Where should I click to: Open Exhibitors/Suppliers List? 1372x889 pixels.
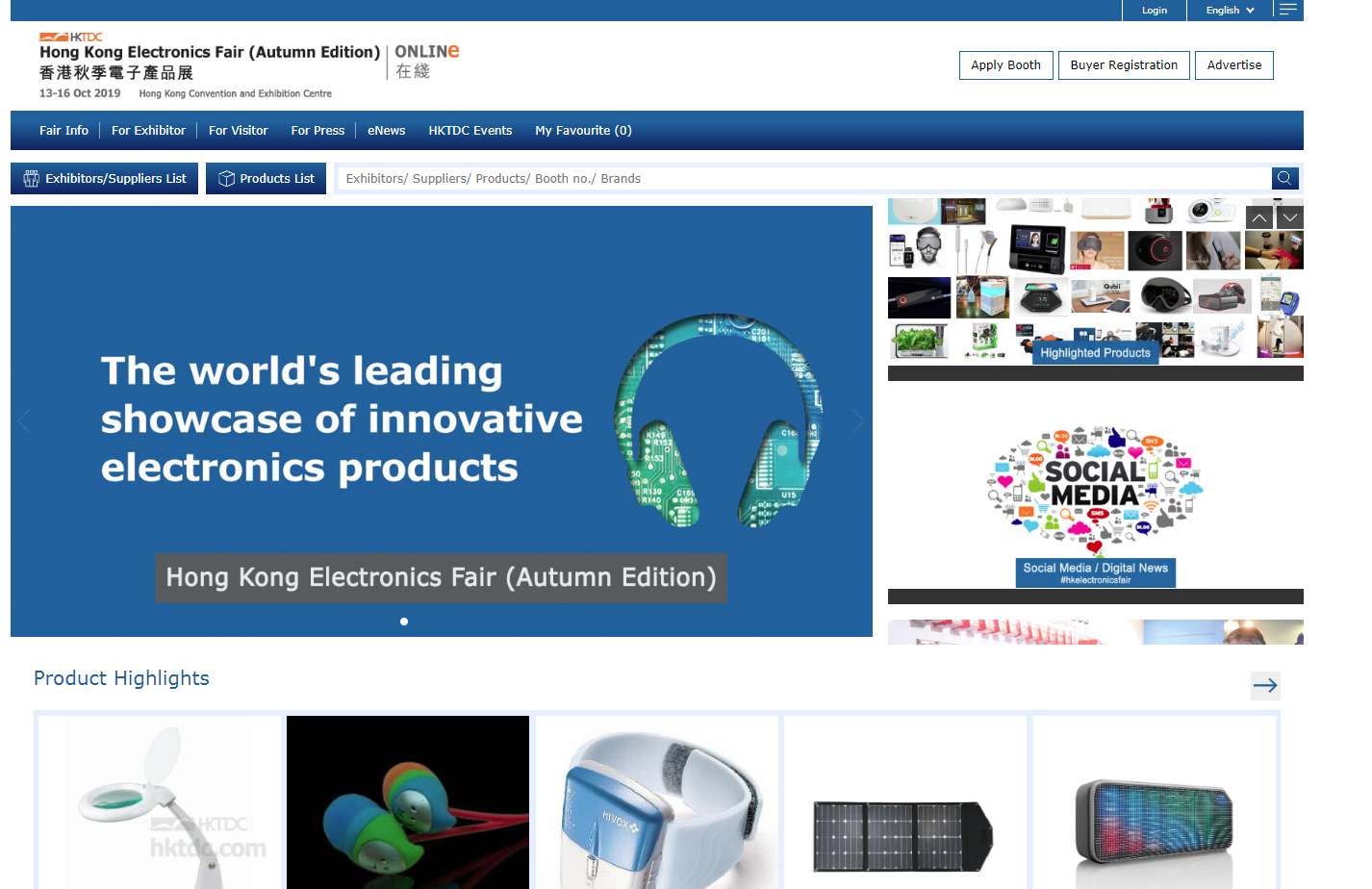(x=104, y=178)
